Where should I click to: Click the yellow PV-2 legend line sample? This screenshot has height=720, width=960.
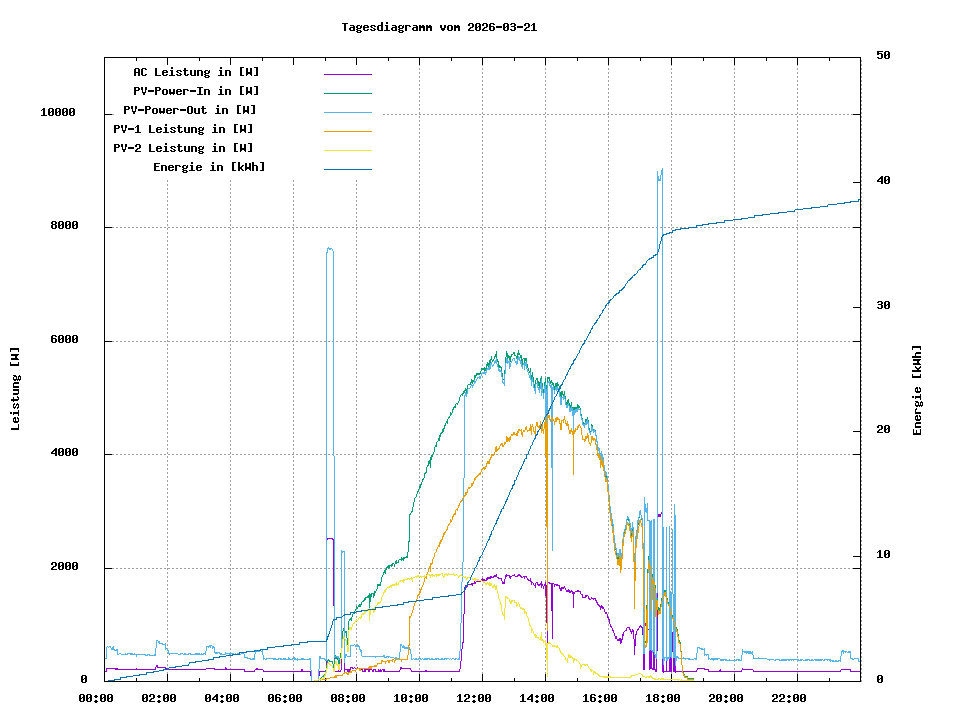tap(347, 149)
